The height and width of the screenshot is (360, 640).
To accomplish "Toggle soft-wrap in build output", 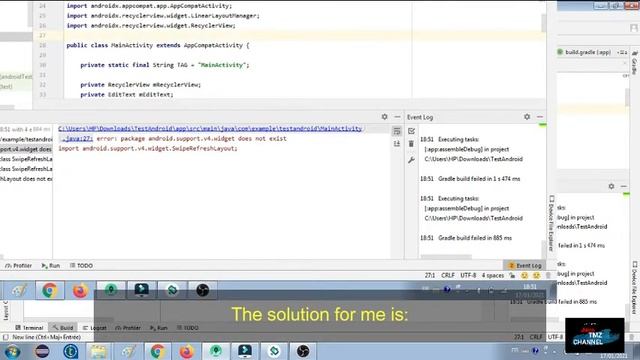I will click(397, 131).
